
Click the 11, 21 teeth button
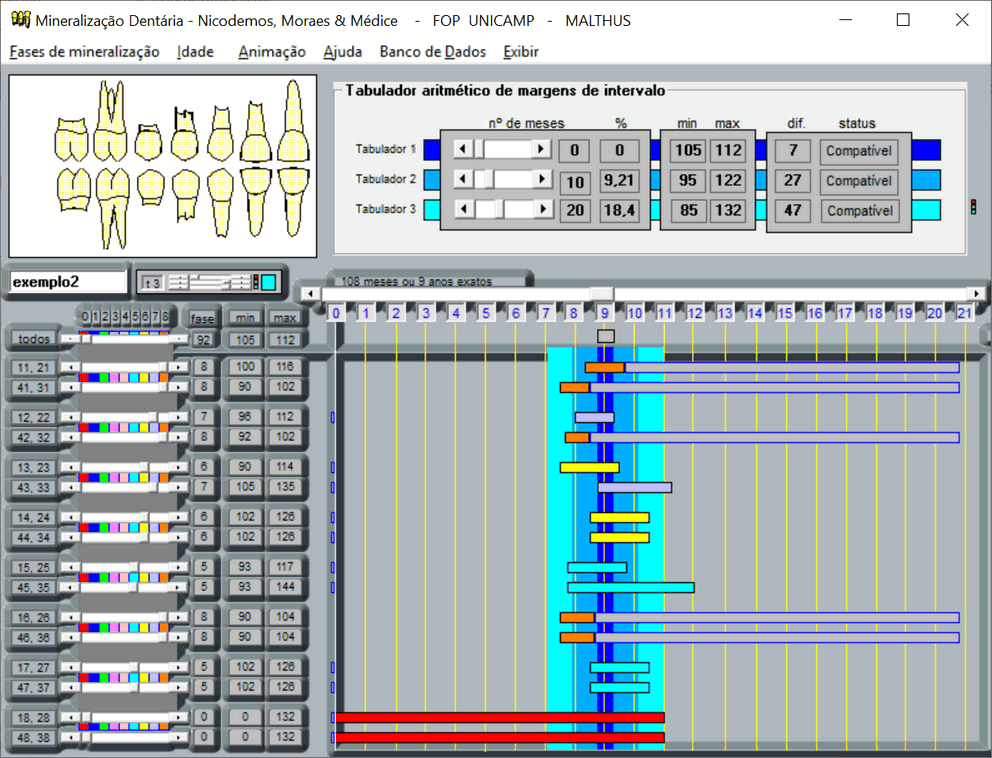tap(34, 368)
